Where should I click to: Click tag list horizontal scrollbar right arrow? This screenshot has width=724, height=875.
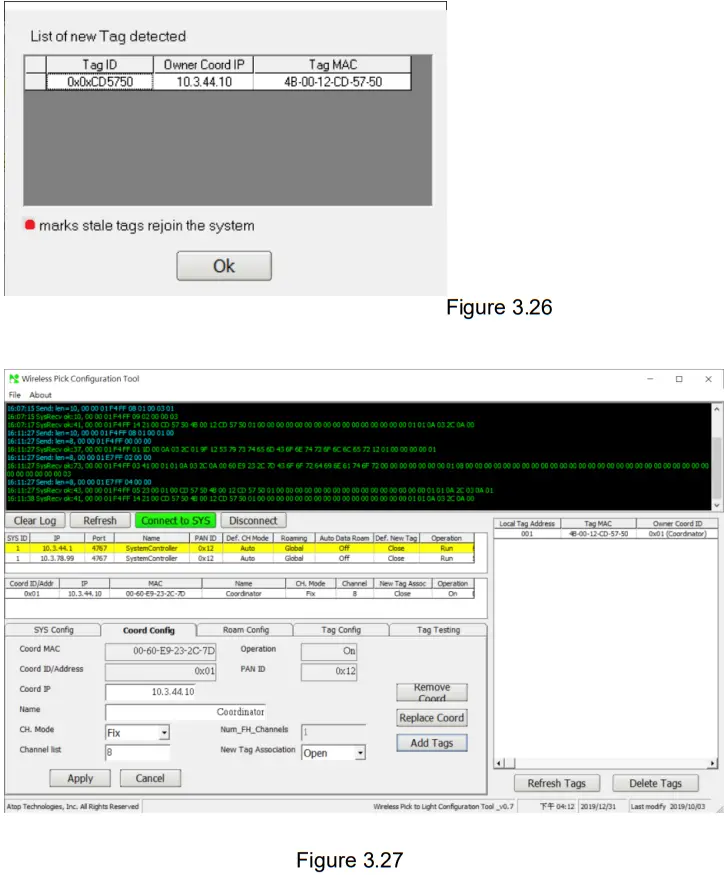click(x=712, y=763)
